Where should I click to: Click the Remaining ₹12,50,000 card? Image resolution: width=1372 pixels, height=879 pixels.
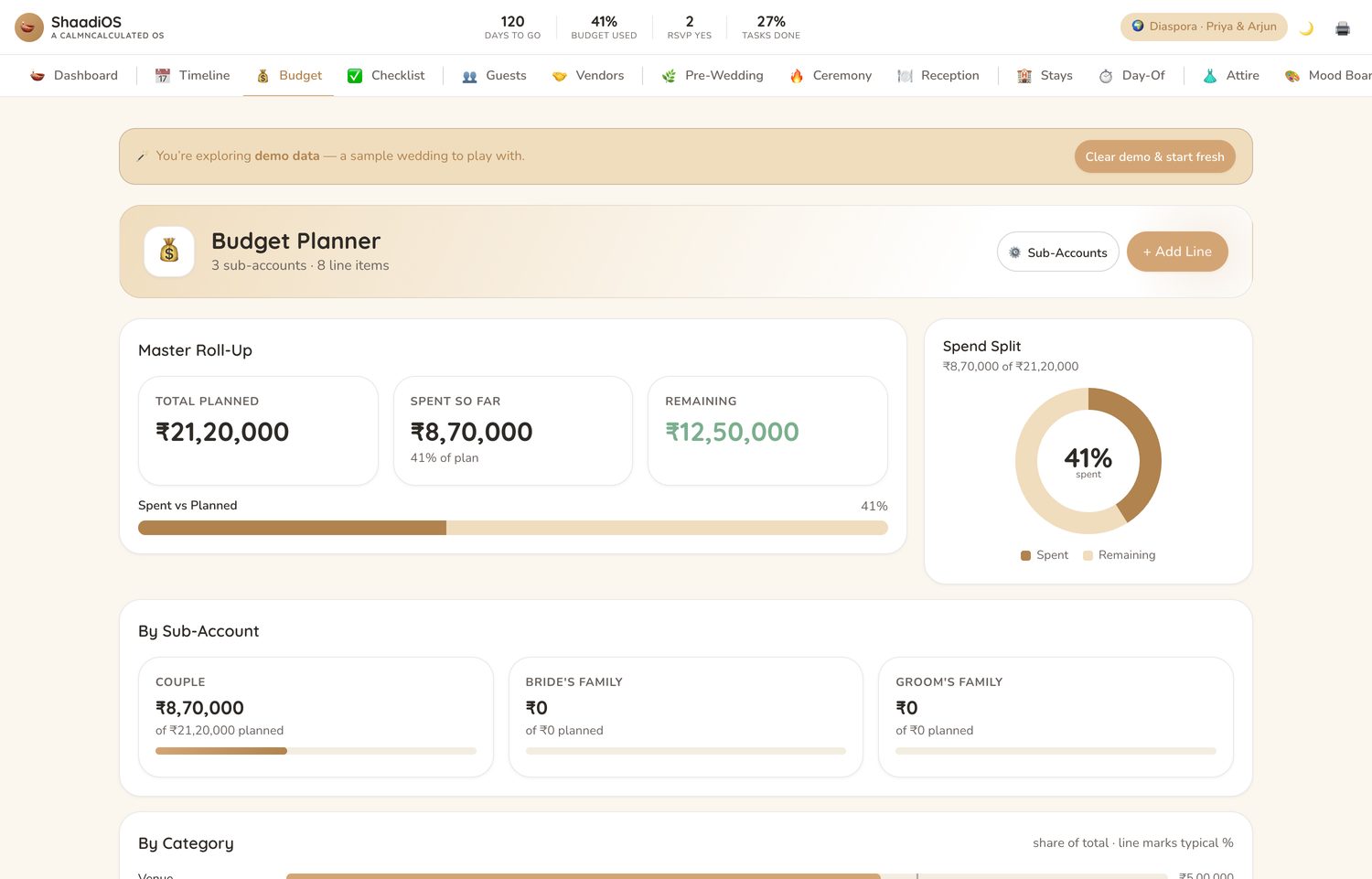point(767,431)
